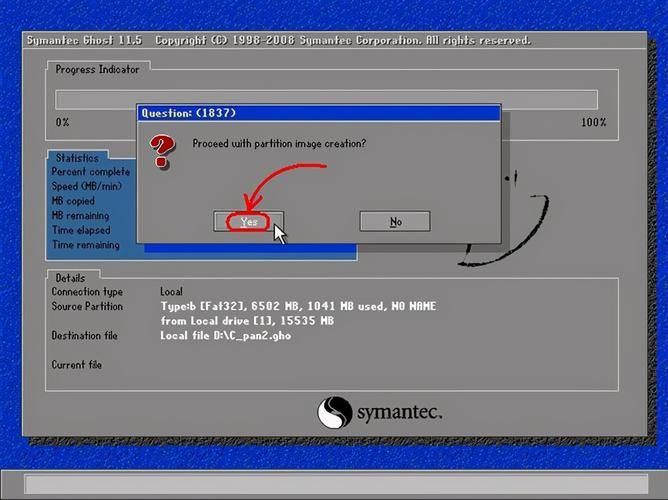The height and width of the screenshot is (500, 668).
Task: Click the Connection type Local value
Action: pos(171,292)
